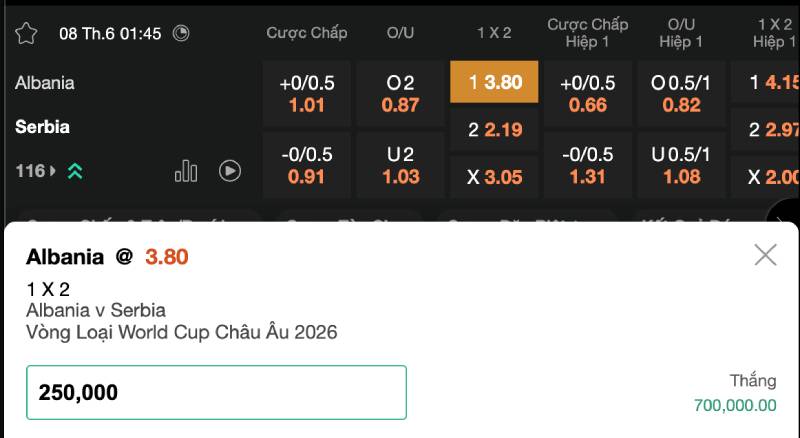Choose Over 2 goals at 0.87
Image resolution: width=800 pixels, height=438 pixels.
pyautogui.click(x=401, y=93)
